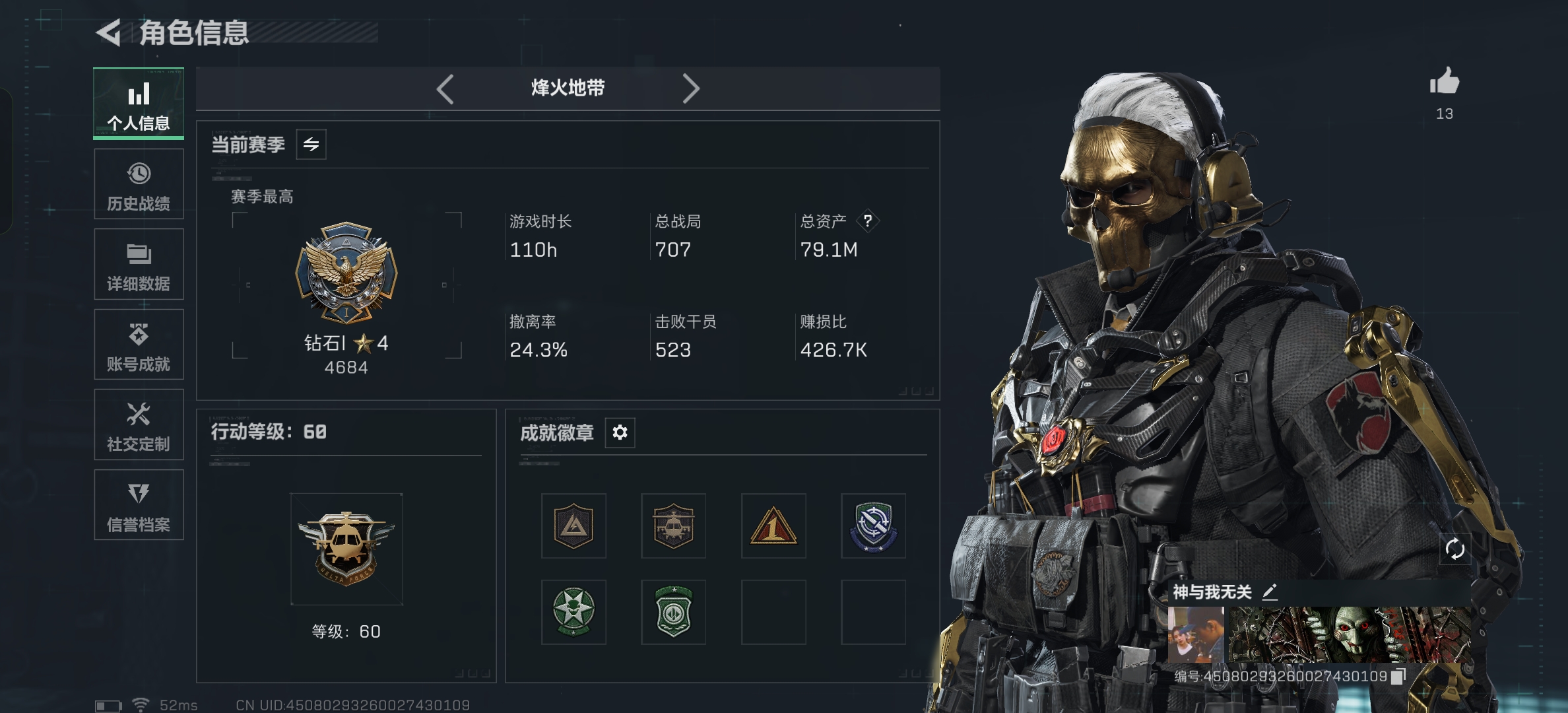
Task: Open the 成就徽章 settings gear
Action: coord(620,432)
